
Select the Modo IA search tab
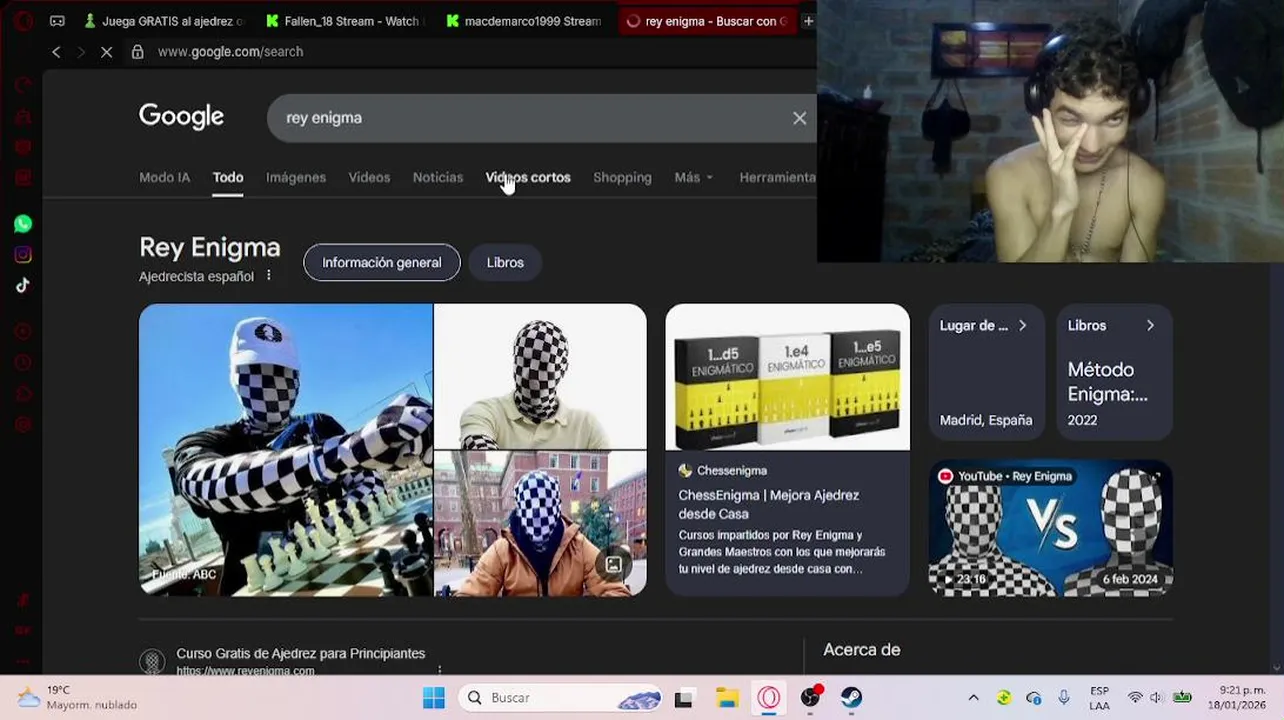164,177
